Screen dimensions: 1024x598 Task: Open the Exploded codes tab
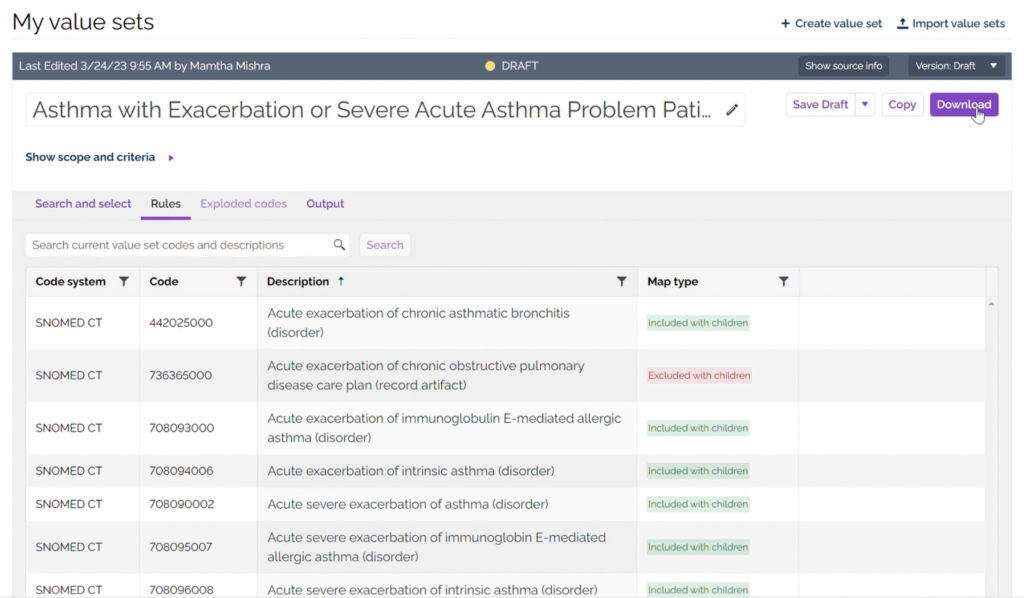(243, 204)
